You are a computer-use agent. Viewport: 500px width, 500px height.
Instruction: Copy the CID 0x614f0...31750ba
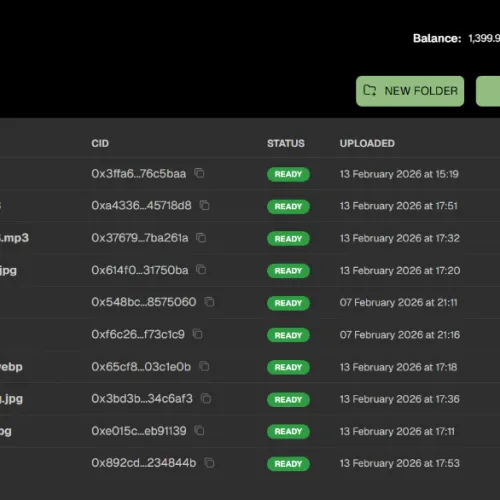201,270
